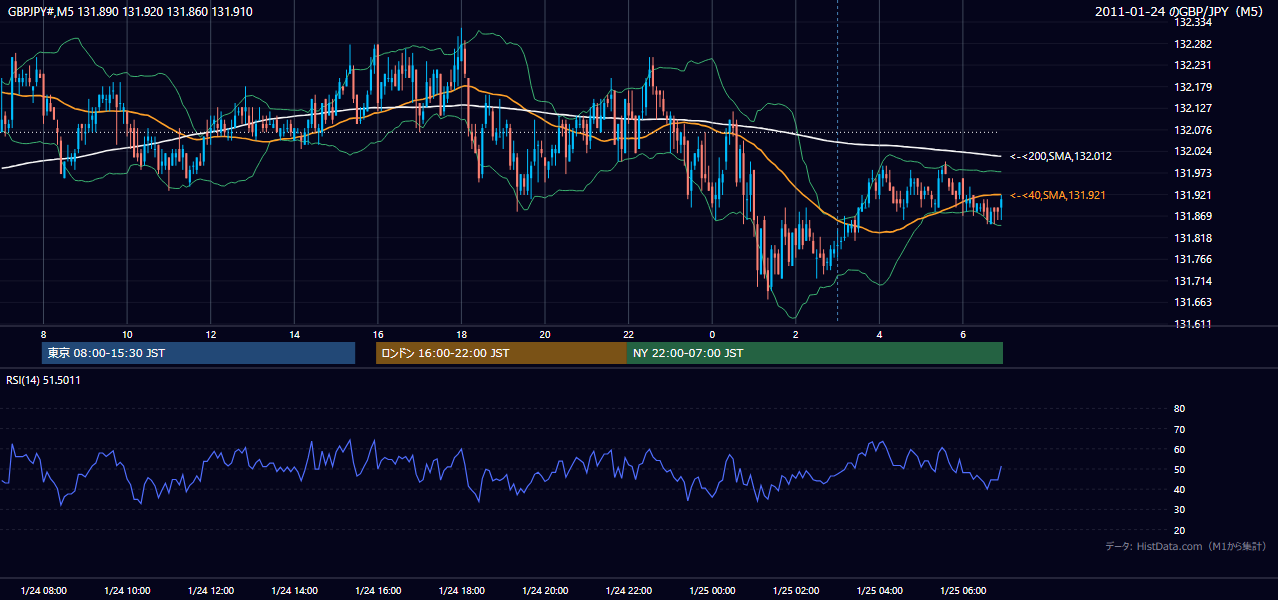Click the 132.127 price axis label

[x=1193, y=108]
